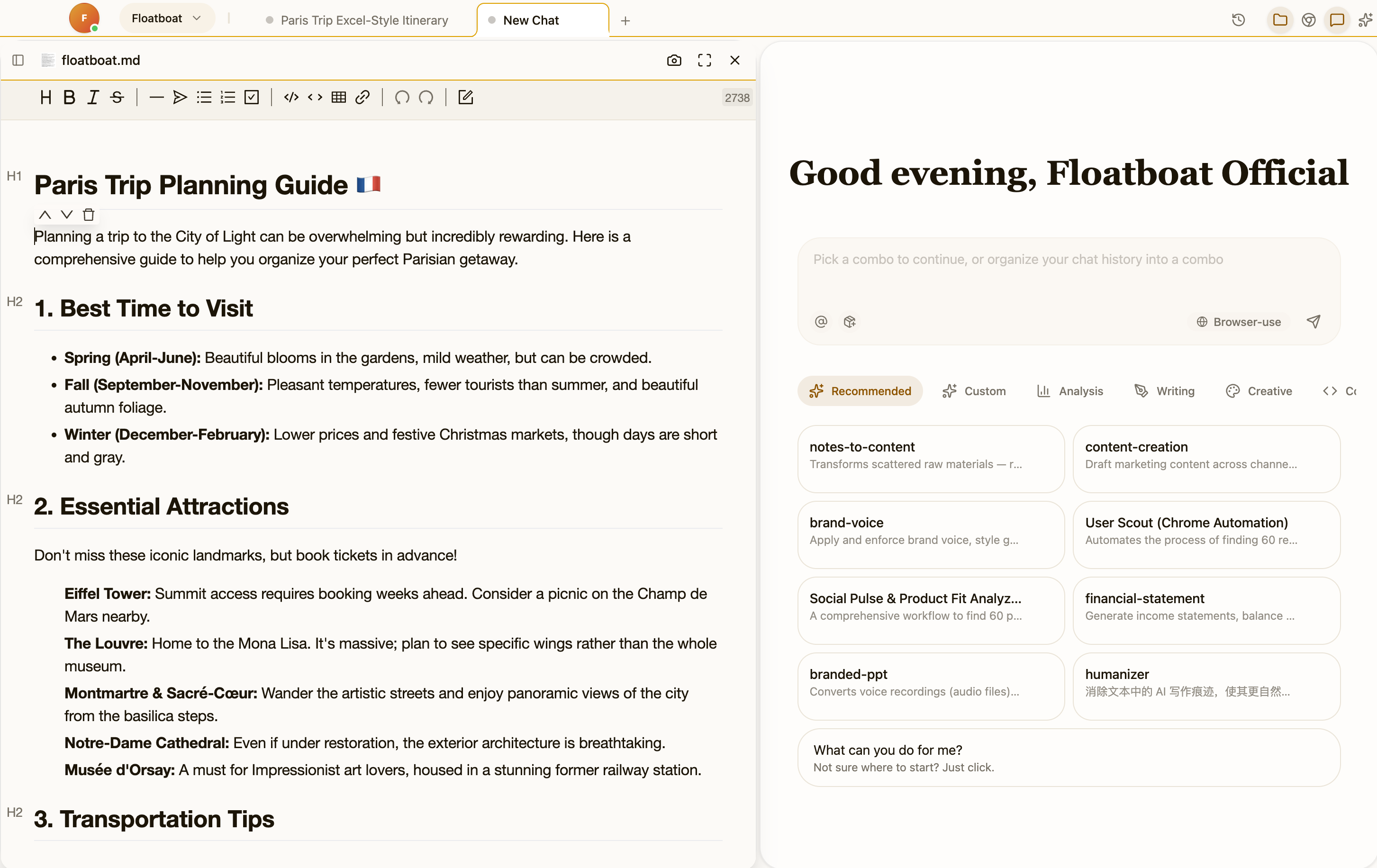Image resolution: width=1377 pixels, height=868 pixels.
Task: Insert a task checklist item
Action: point(252,97)
